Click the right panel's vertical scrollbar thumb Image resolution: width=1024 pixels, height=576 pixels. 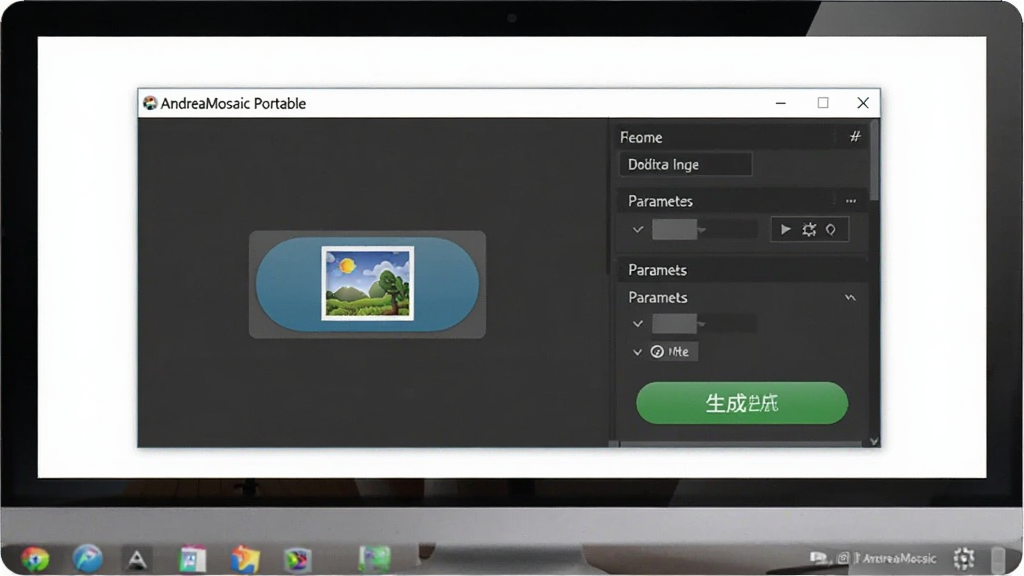coord(874,161)
